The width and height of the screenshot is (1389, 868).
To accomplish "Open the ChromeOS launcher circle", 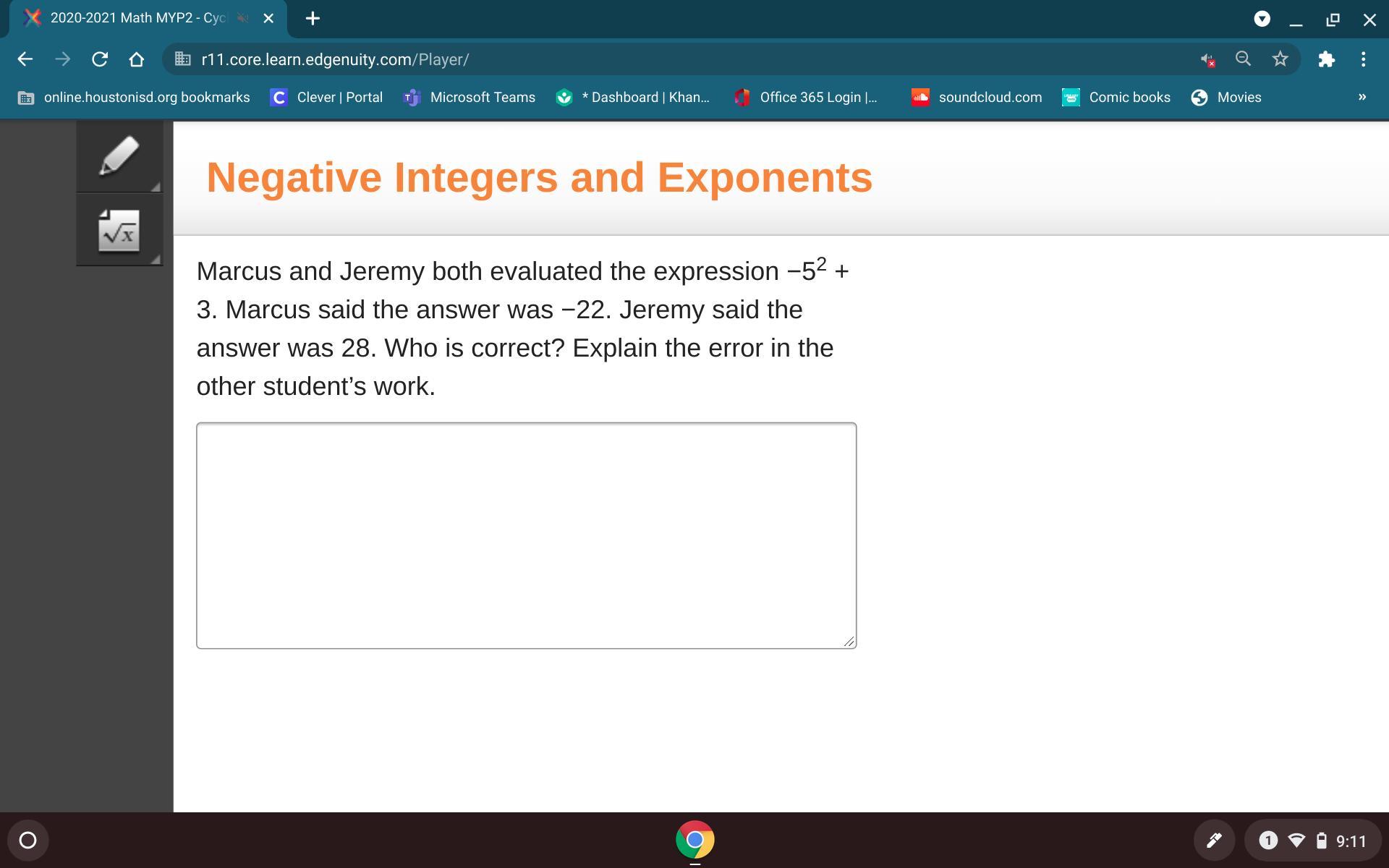I will click(27, 840).
